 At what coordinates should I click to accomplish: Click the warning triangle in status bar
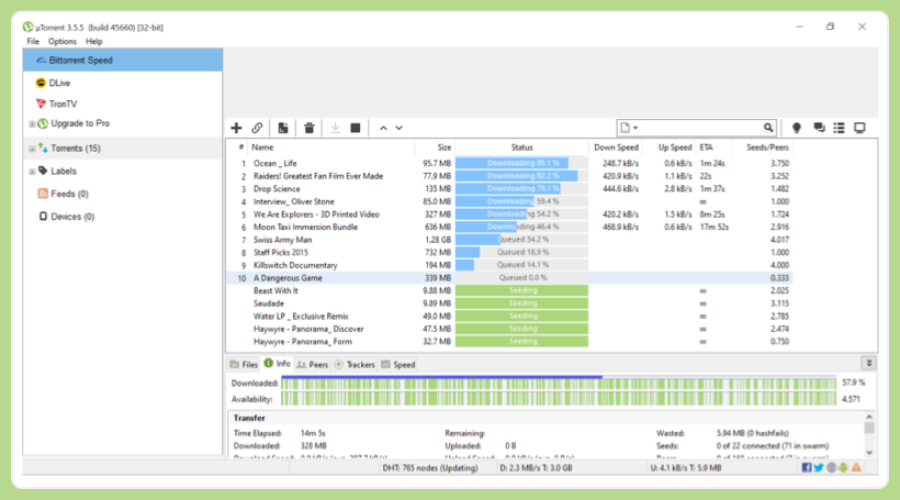(856, 467)
